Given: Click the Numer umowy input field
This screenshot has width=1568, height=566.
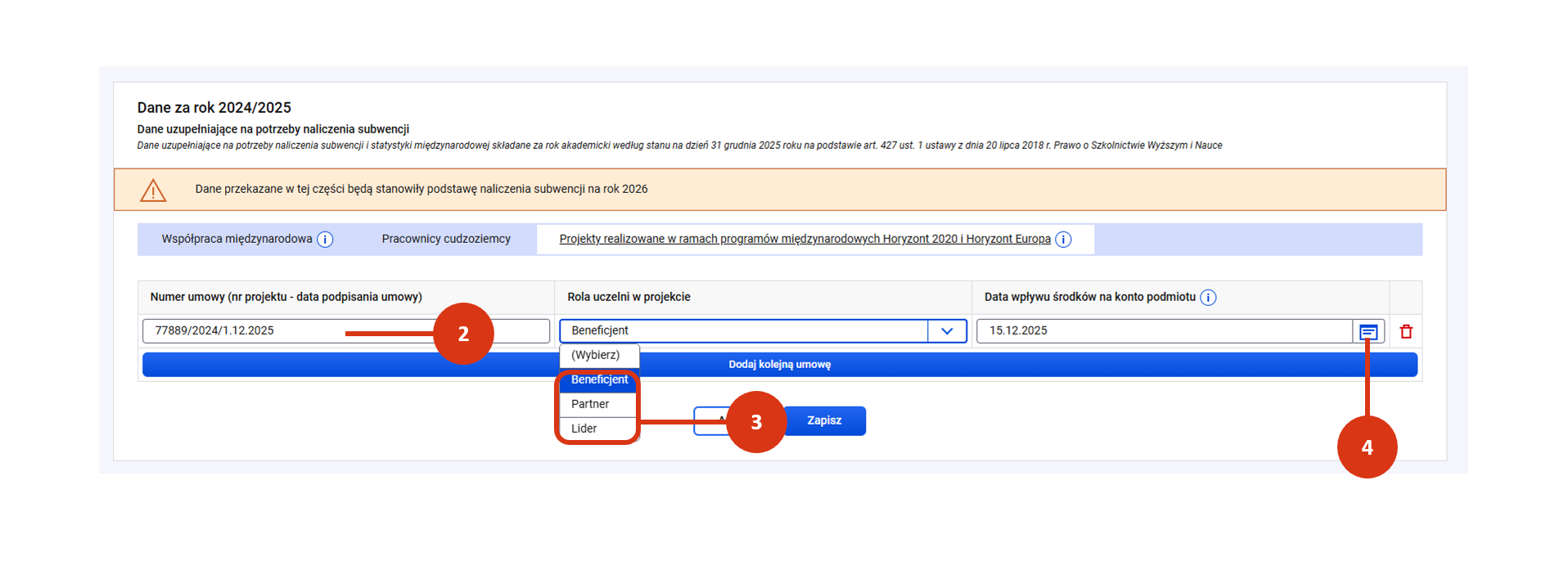Looking at the screenshot, I should [x=246, y=331].
